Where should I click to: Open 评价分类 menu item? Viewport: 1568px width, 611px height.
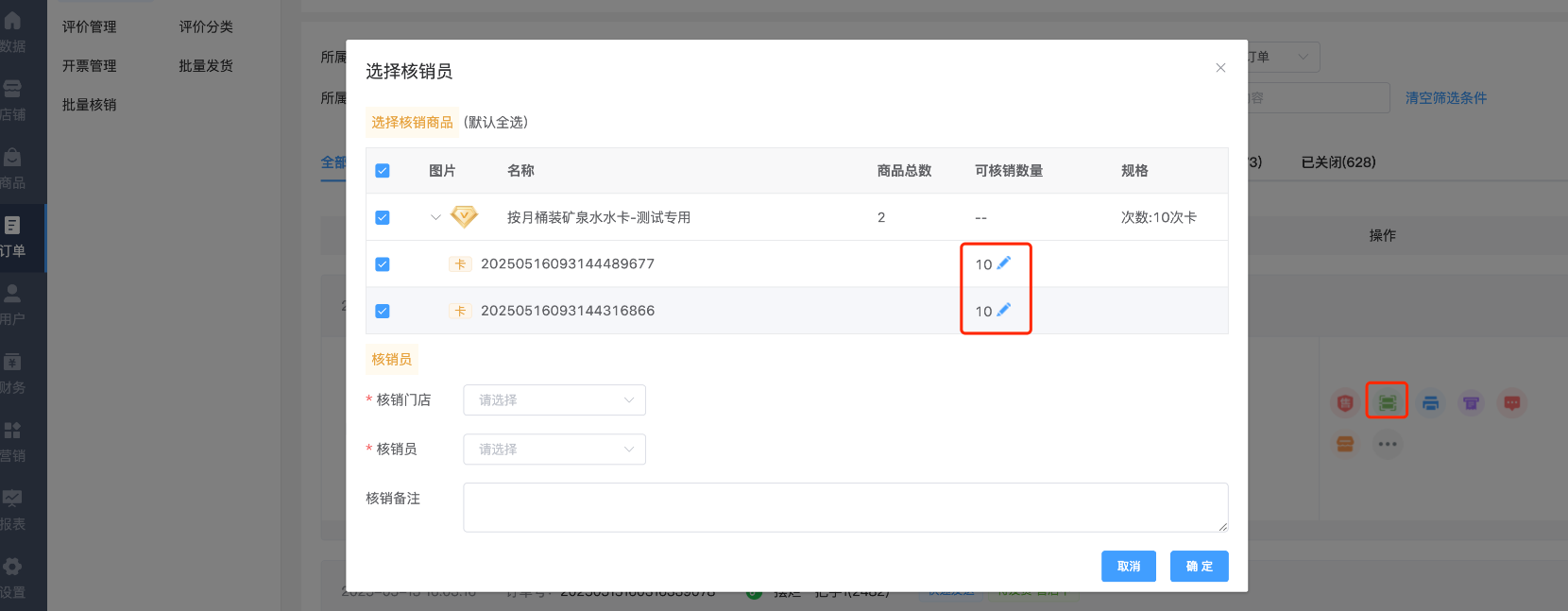[x=206, y=26]
